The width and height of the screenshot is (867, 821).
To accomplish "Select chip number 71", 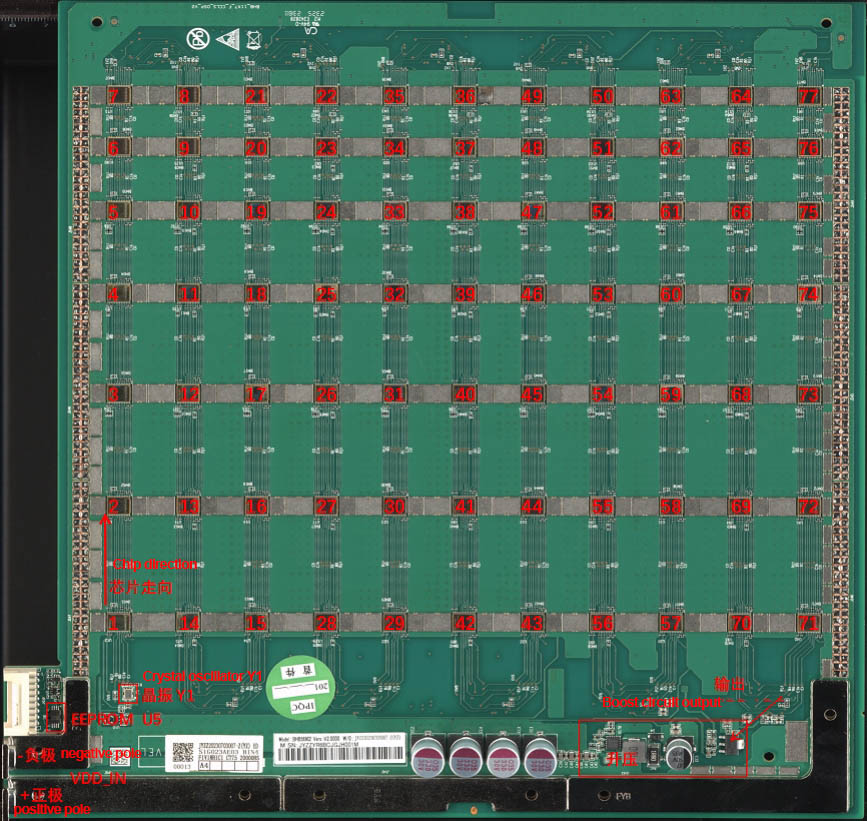I will click(808, 622).
